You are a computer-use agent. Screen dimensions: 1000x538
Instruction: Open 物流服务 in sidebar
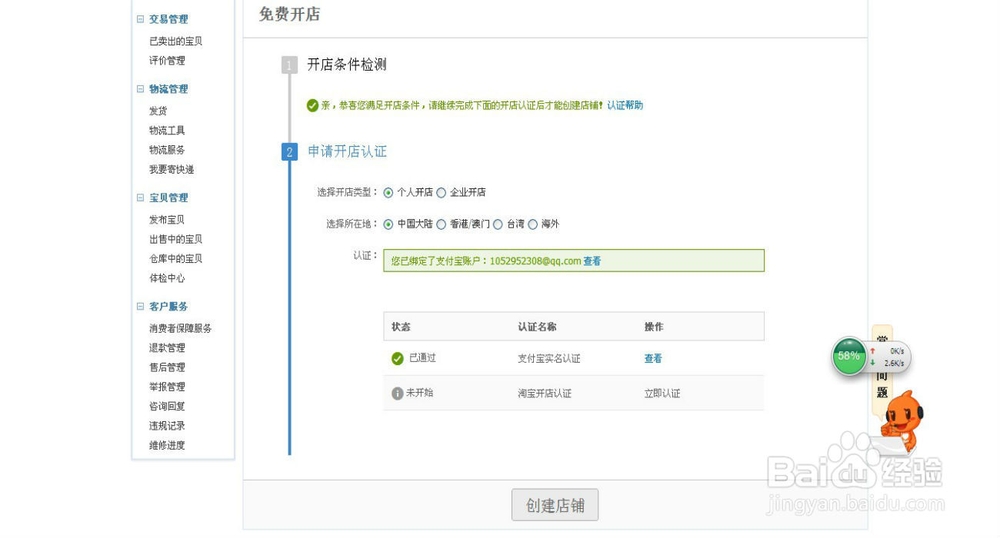167,150
